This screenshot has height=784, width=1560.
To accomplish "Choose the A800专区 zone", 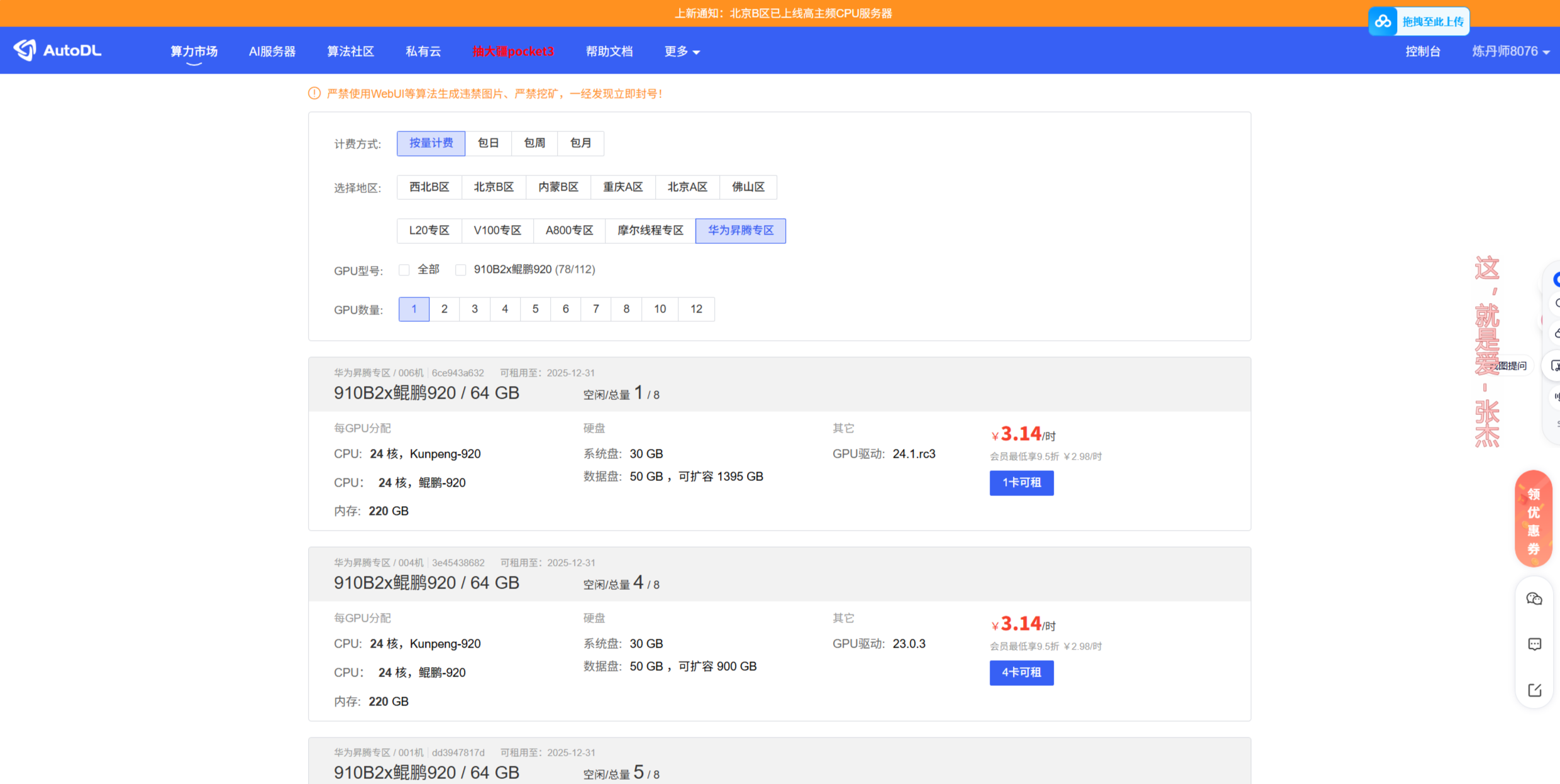I will (569, 231).
